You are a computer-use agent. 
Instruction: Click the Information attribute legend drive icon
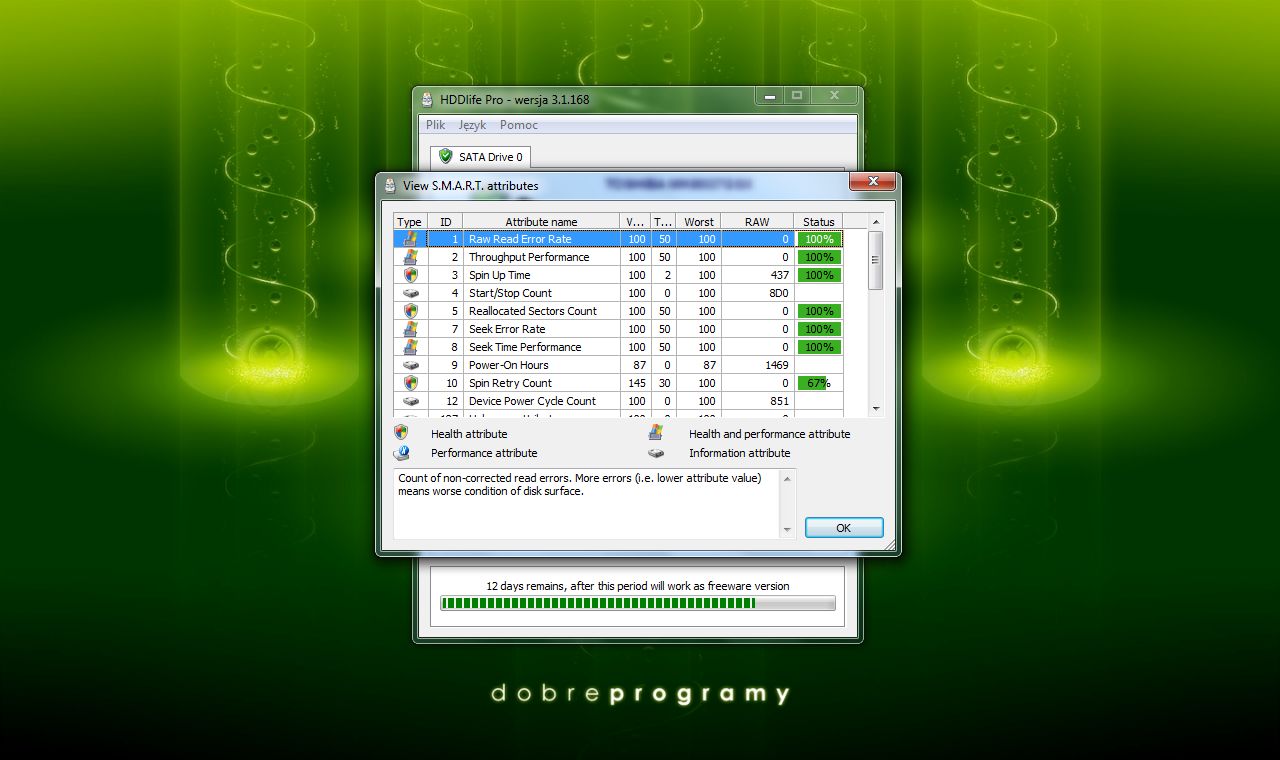[656, 452]
